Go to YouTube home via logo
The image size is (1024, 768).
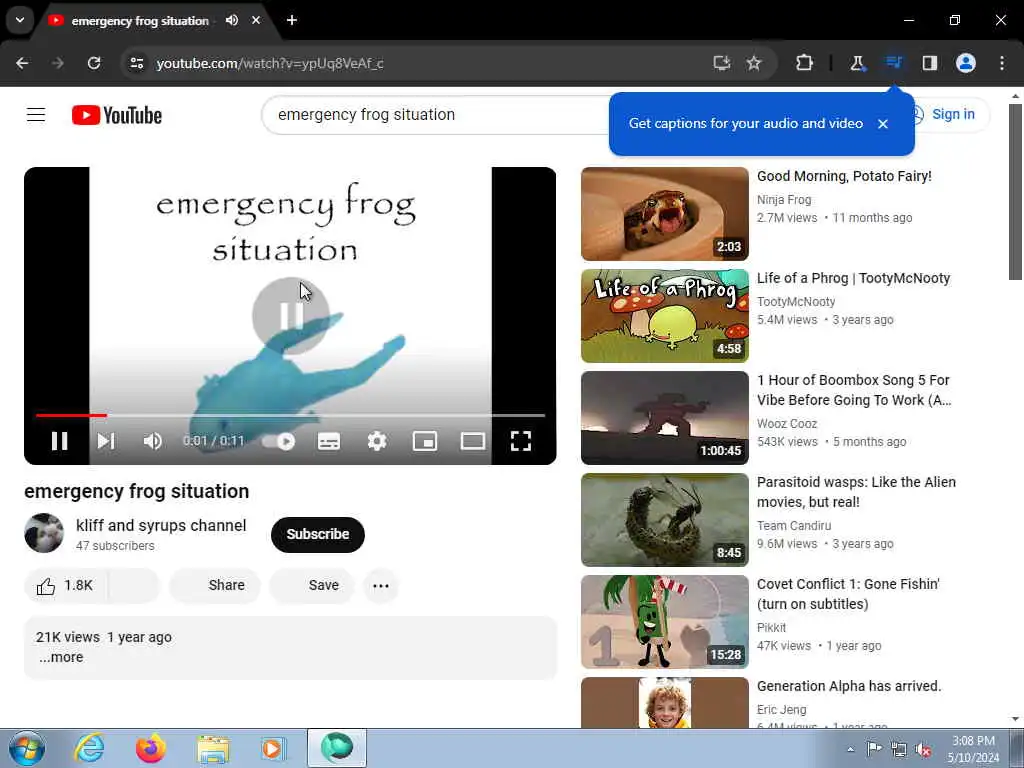(117, 115)
